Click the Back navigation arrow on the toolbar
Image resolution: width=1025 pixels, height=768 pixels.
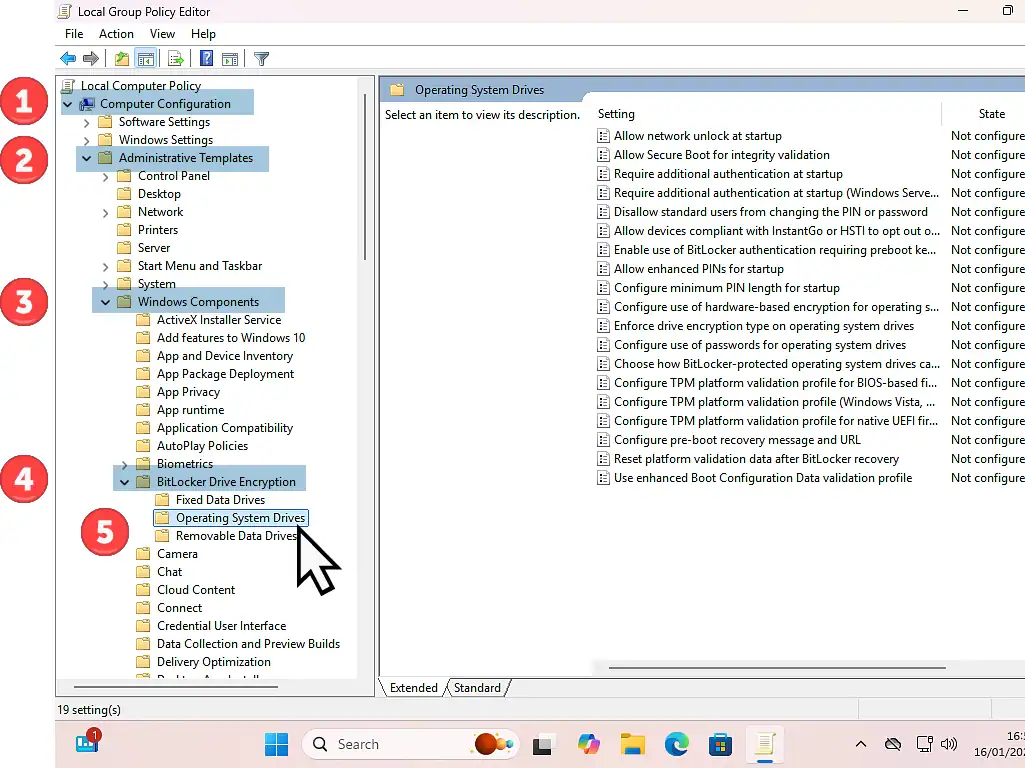point(67,58)
